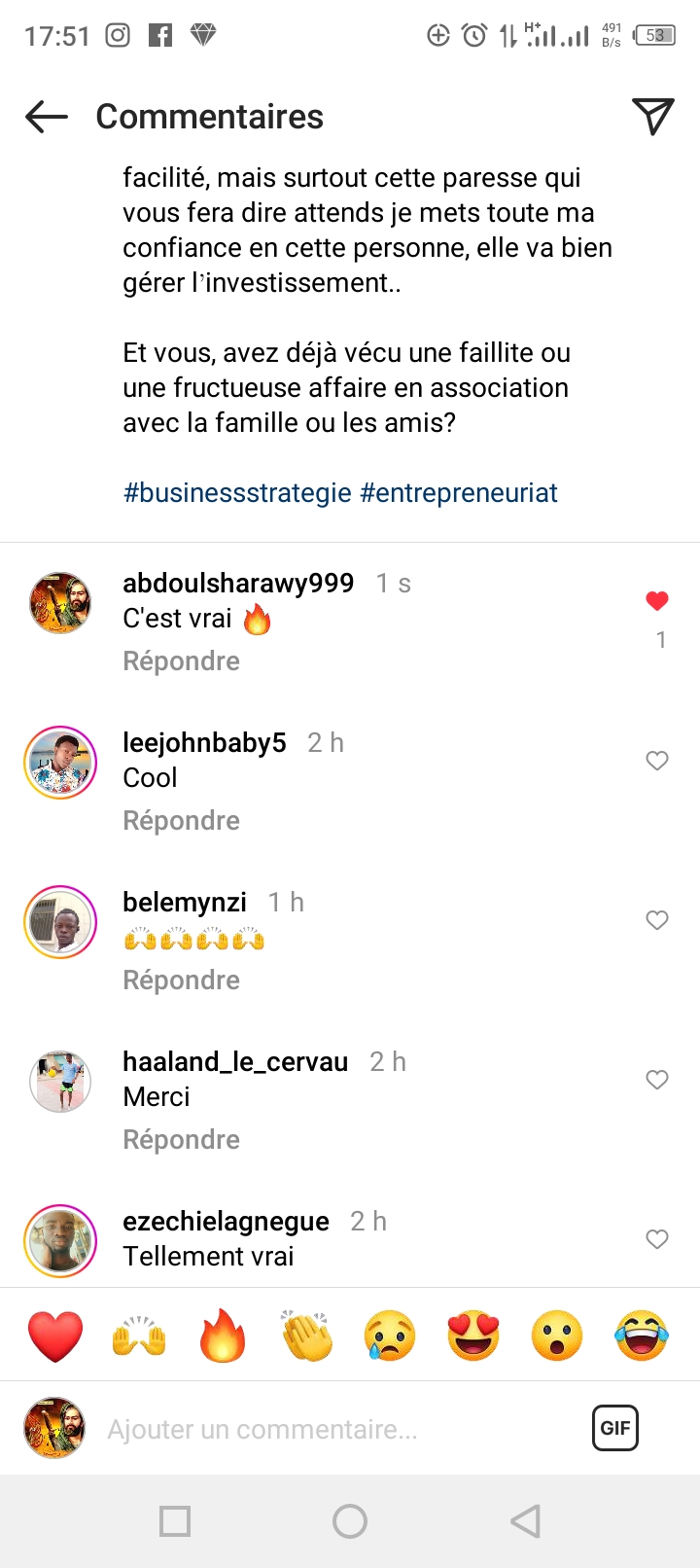Open leejohnbaby5's profile picture
The image size is (700, 1568).
point(60,763)
